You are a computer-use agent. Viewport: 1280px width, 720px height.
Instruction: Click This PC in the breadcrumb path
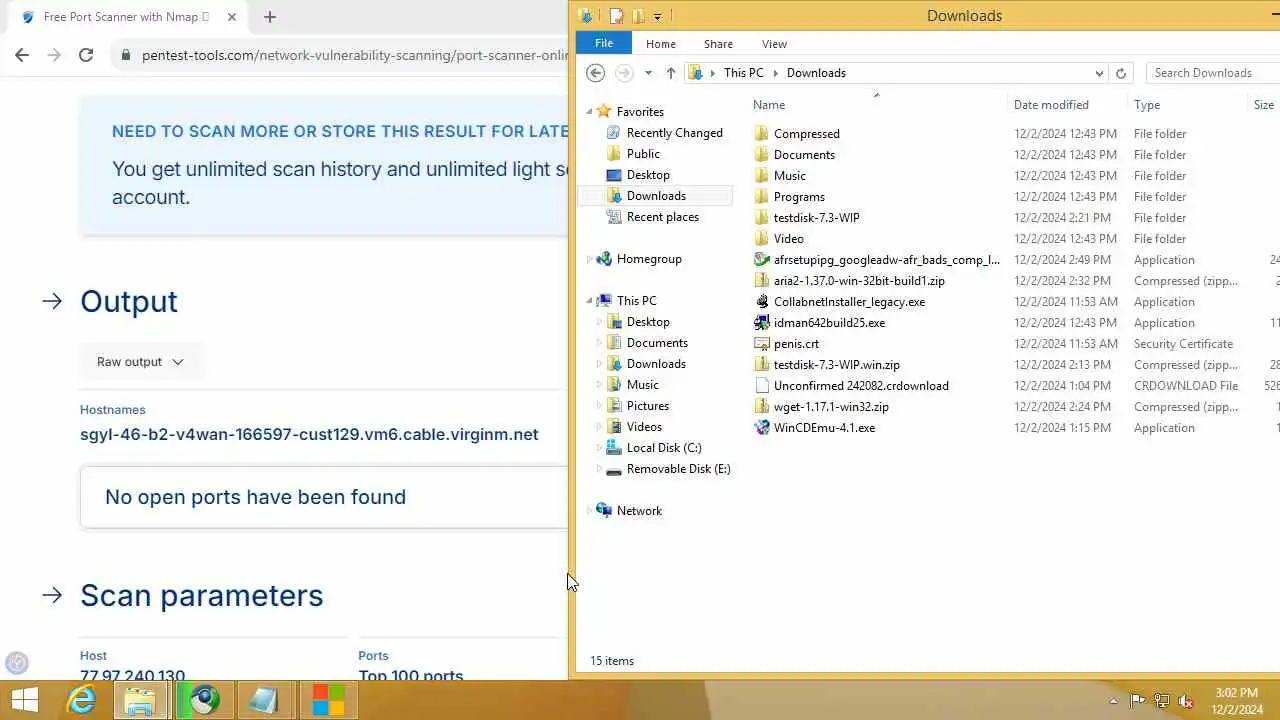point(743,73)
